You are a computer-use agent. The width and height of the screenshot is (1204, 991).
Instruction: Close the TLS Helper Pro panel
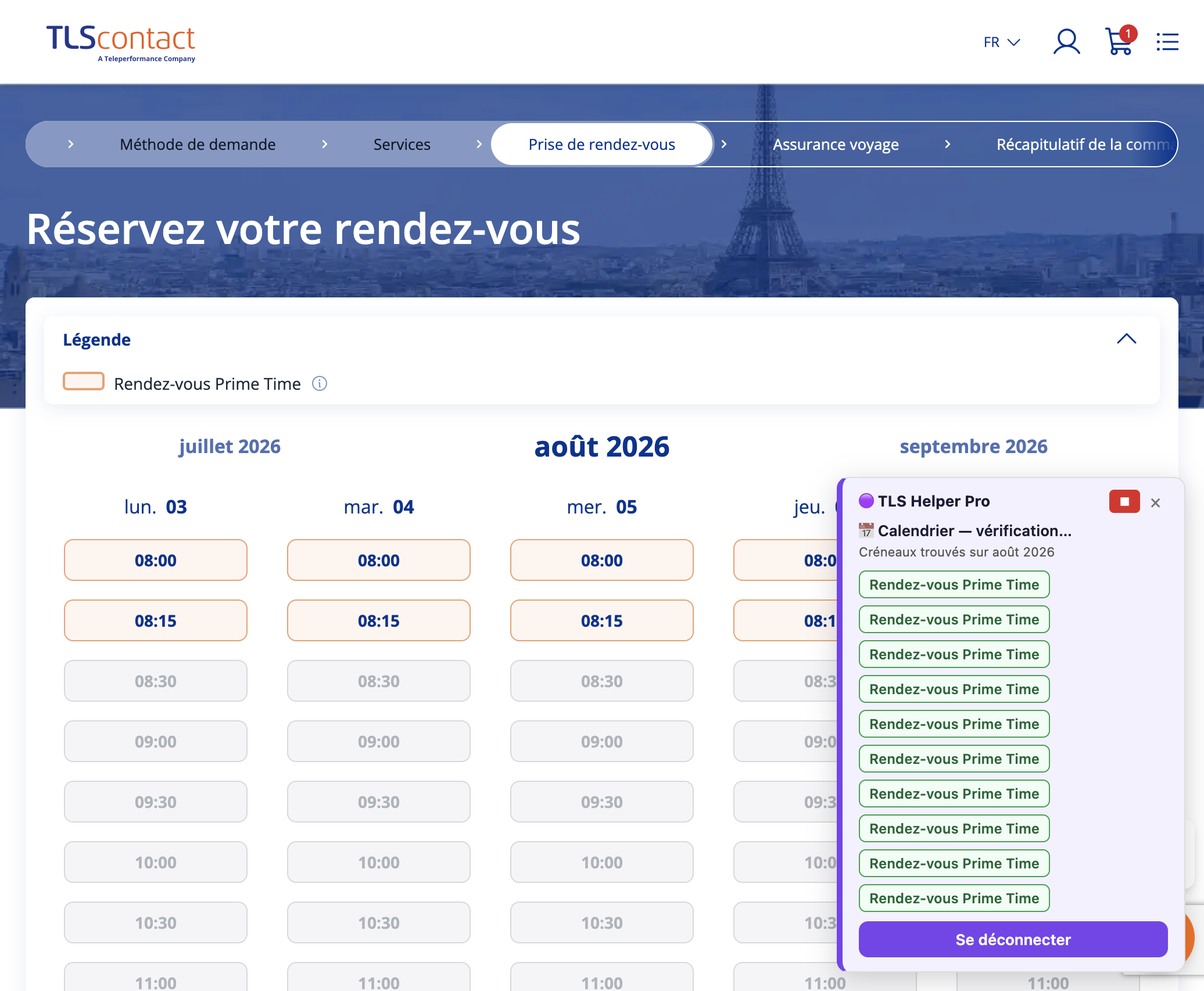[x=1155, y=503]
